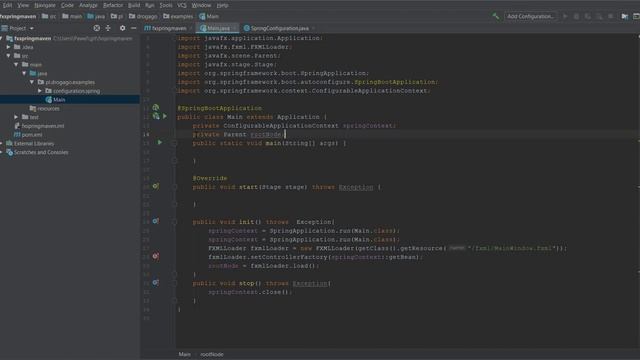The image size is (640, 360).
Task: Expand the .idea folder
Action: (x=9, y=47)
